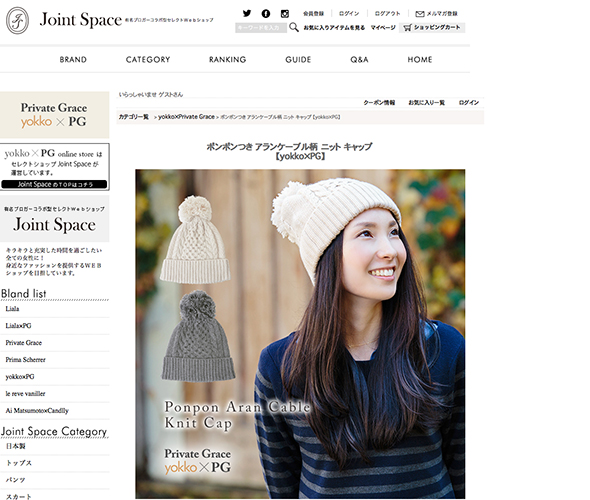
Task: Click the keyword search input field
Action: (x=261, y=27)
